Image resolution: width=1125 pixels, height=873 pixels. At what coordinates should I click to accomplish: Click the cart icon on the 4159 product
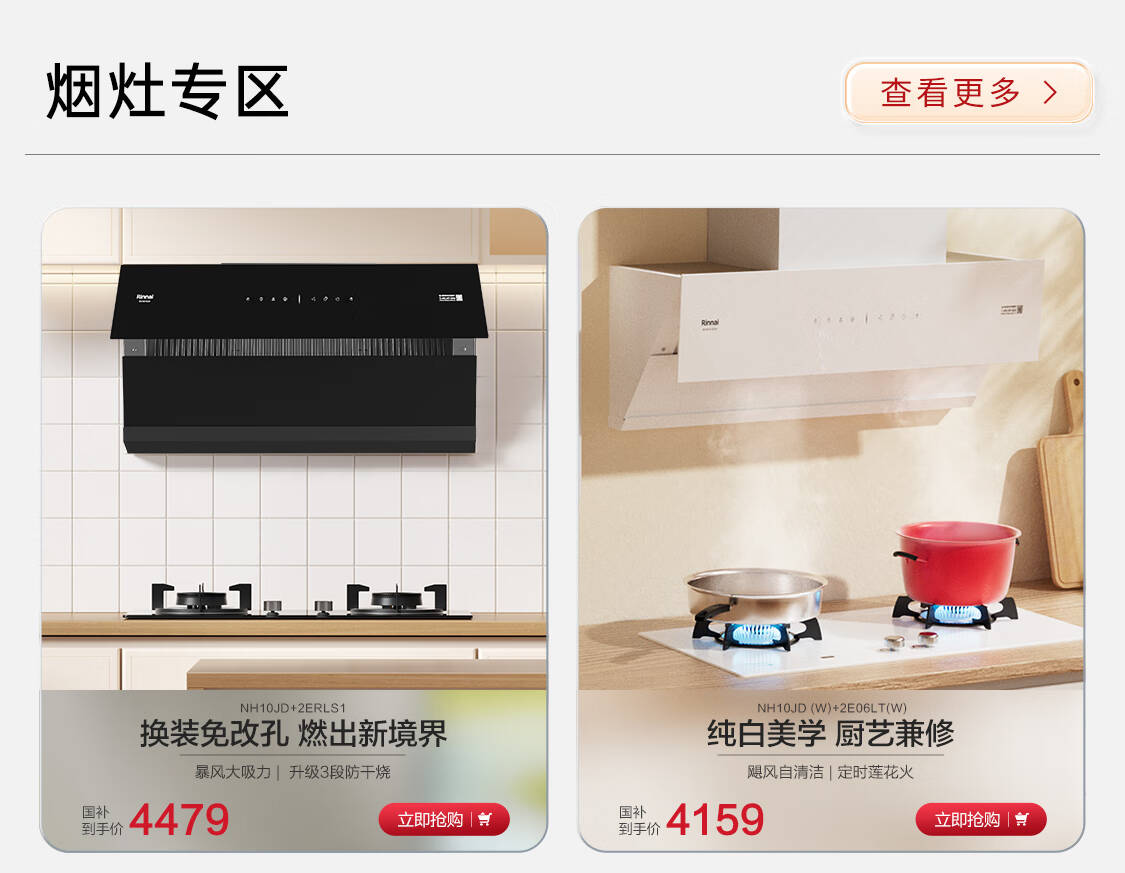pyautogui.click(x=1022, y=819)
